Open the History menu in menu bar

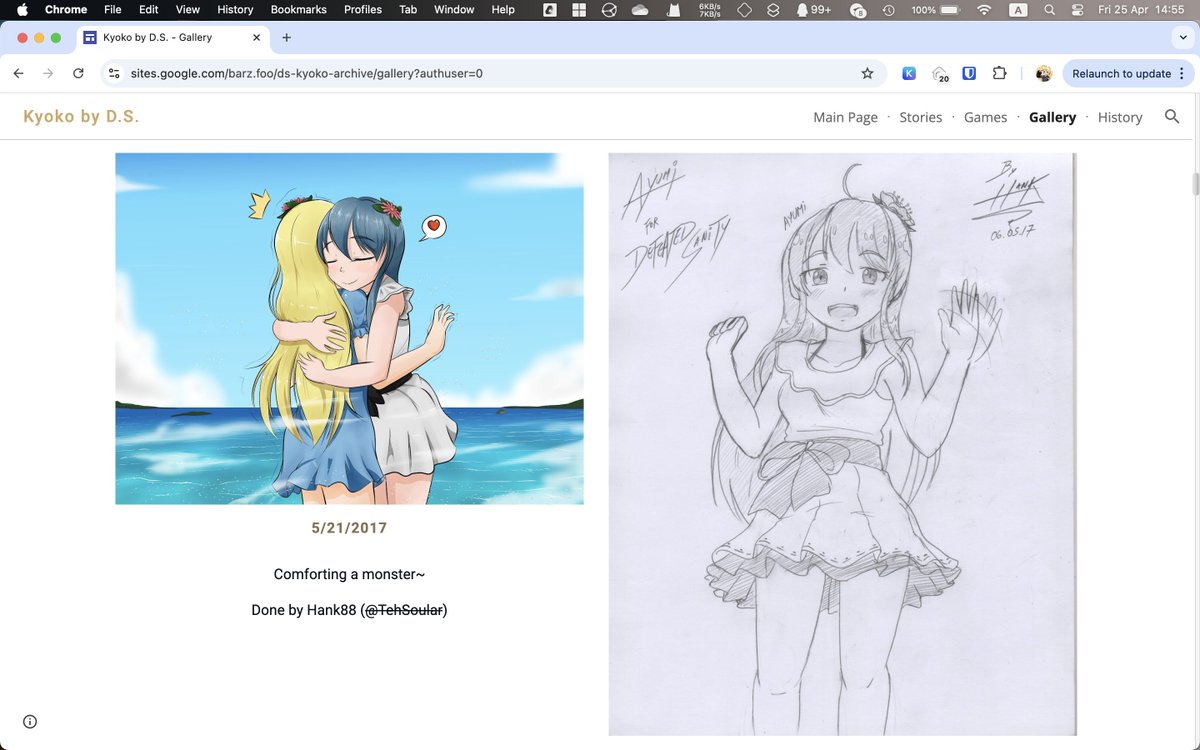pyautogui.click(x=235, y=9)
